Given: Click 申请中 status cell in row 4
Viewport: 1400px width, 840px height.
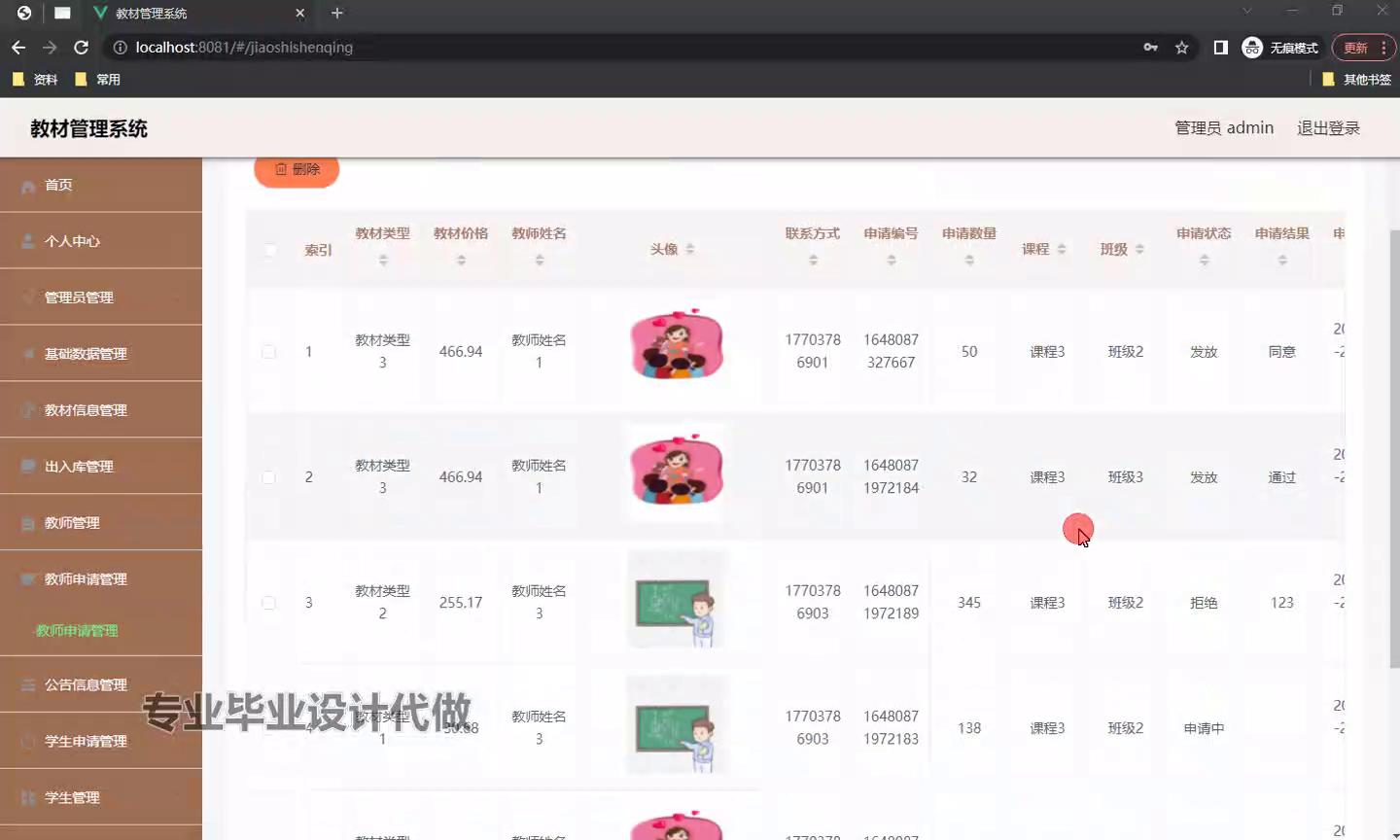Looking at the screenshot, I should (x=1204, y=728).
